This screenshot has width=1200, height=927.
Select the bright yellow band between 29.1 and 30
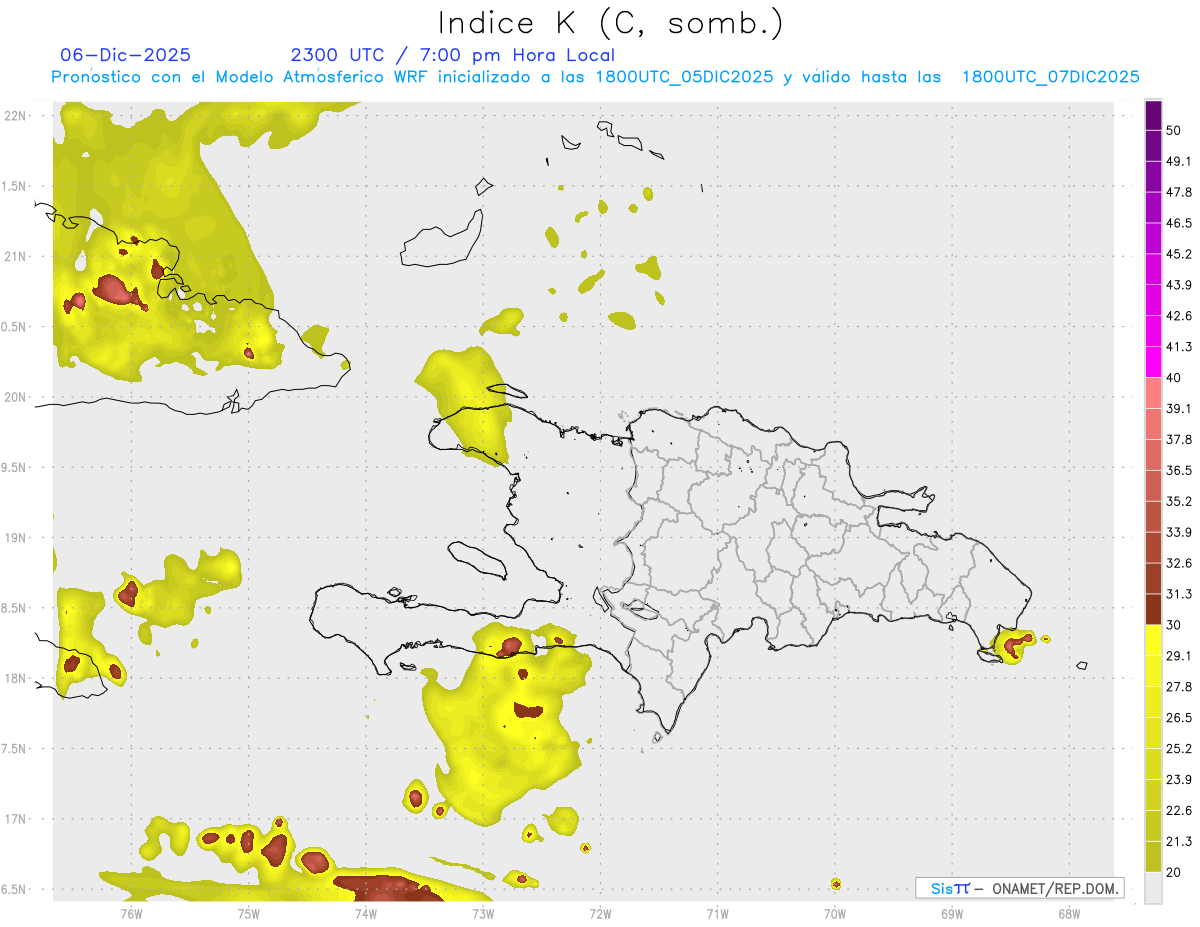click(x=1153, y=640)
